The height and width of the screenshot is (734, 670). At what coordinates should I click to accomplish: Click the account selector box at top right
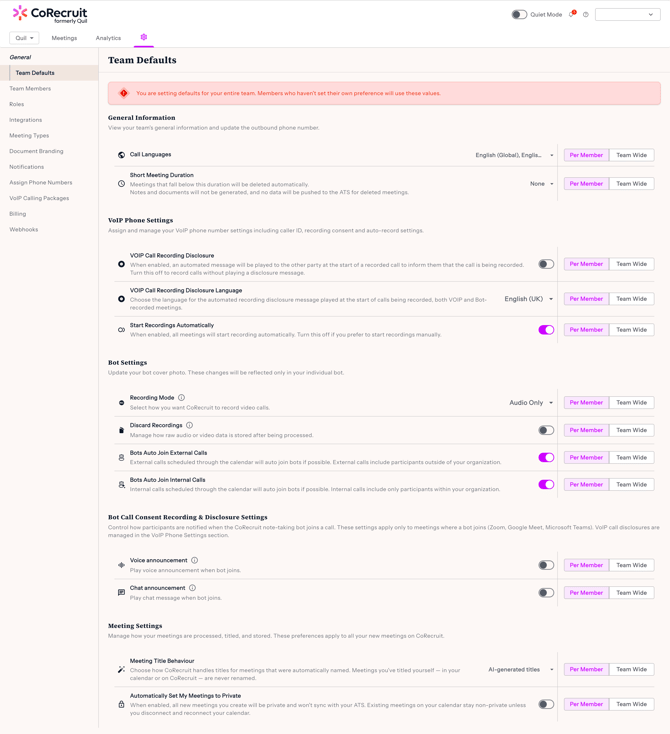627,15
